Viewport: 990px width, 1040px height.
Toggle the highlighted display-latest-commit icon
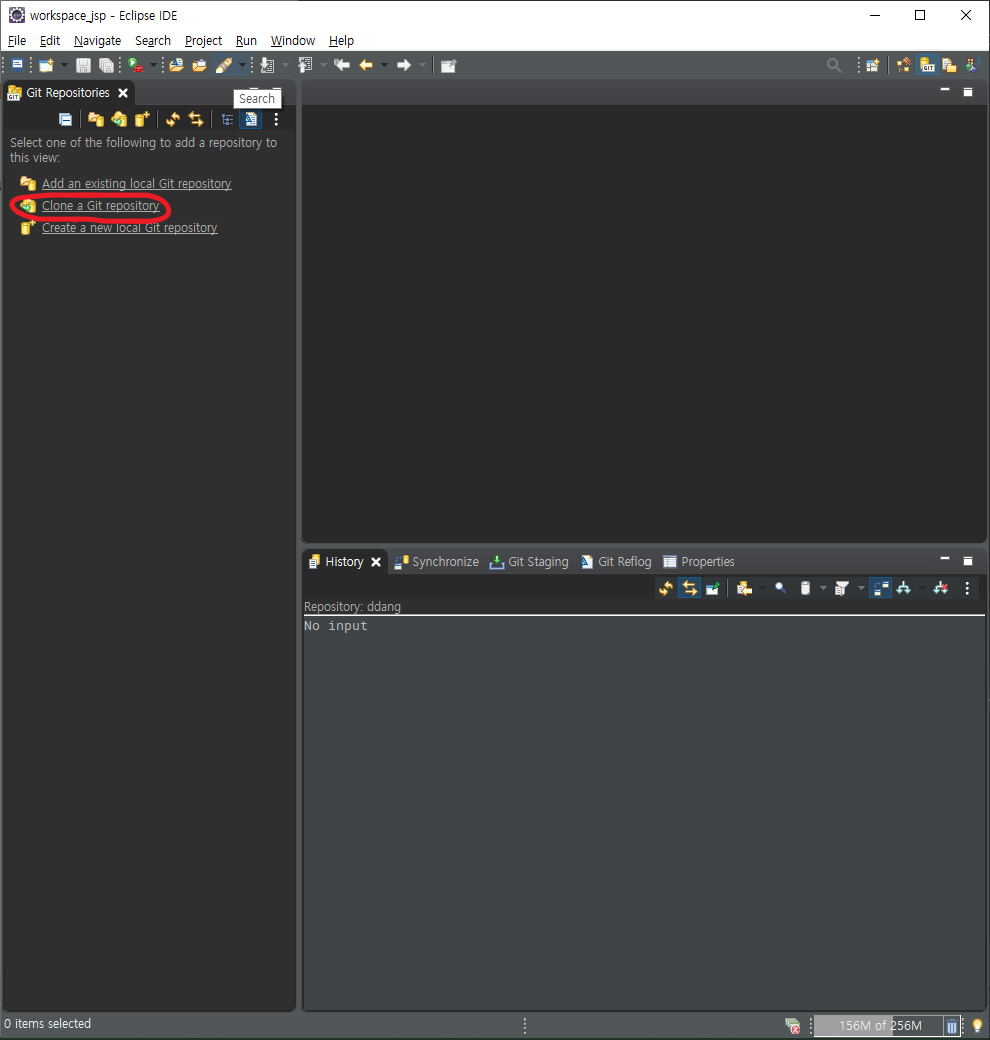pyautogui.click(x=251, y=119)
